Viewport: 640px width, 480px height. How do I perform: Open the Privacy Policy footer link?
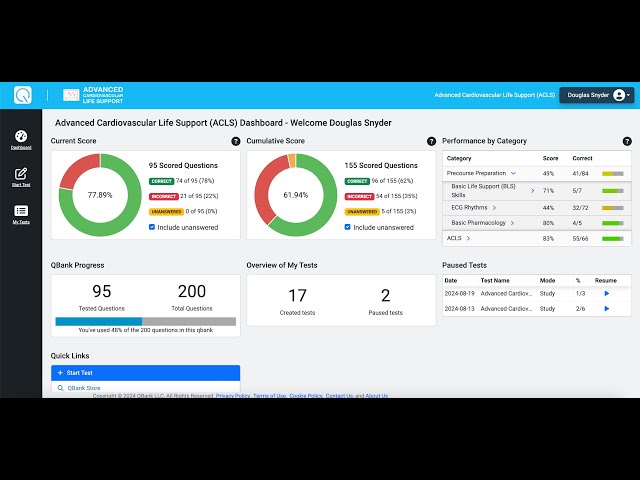pyautogui.click(x=233, y=396)
